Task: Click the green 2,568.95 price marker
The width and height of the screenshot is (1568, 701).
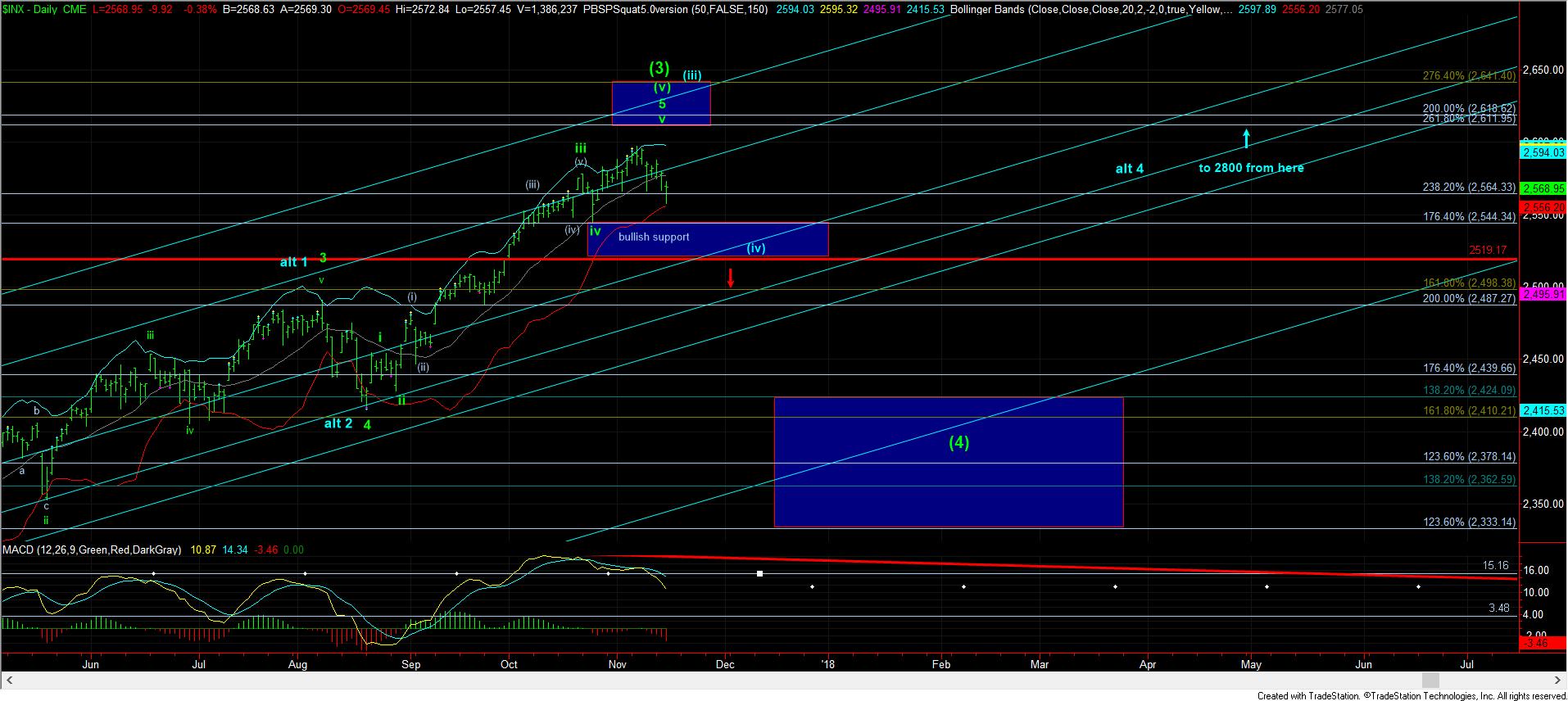Action: [1543, 188]
